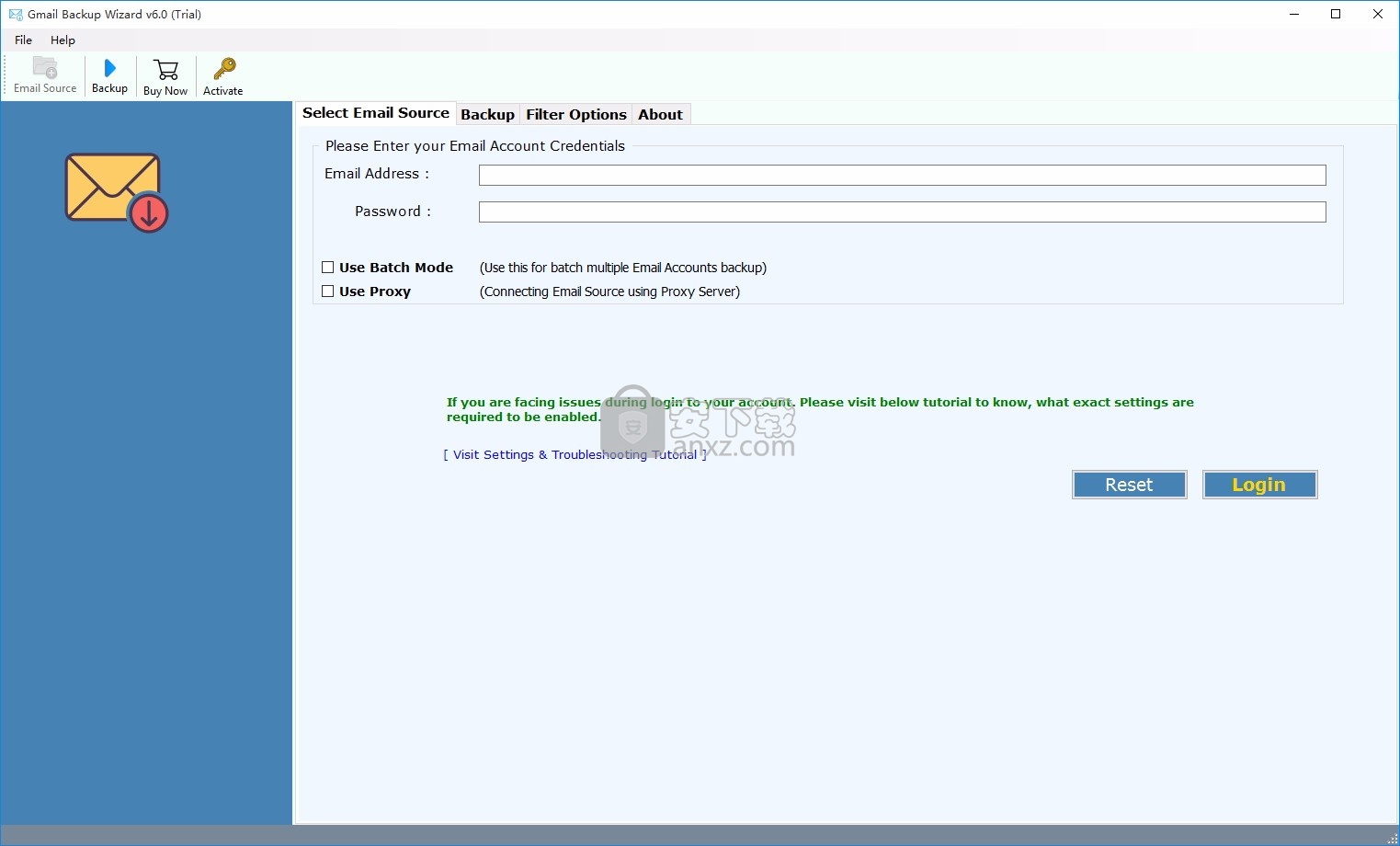Viewport: 1400px width, 846px height.
Task: Open Buy Now shopping cart
Action: (x=165, y=77)
